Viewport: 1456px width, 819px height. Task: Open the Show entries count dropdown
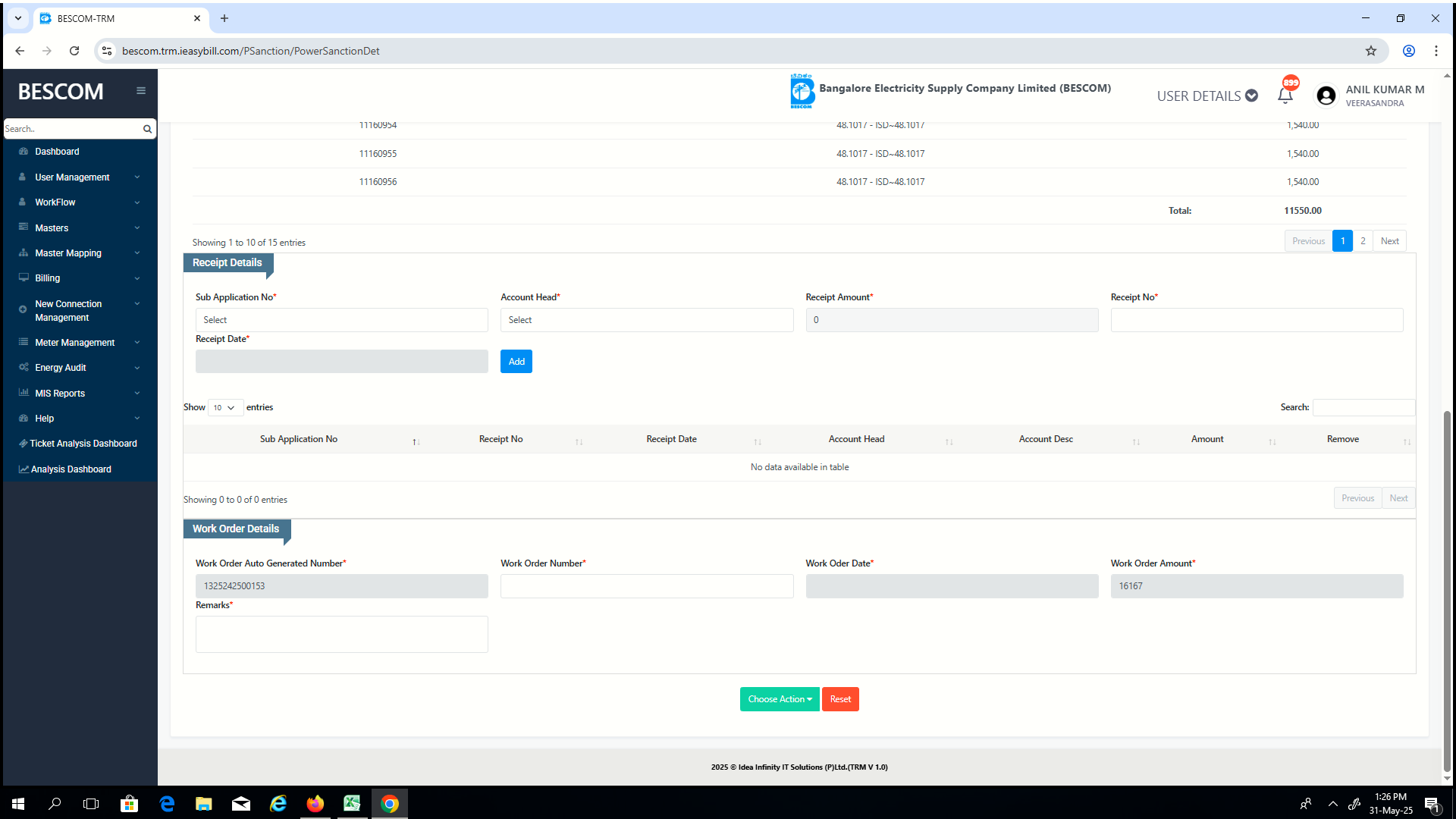click(224, 408)
